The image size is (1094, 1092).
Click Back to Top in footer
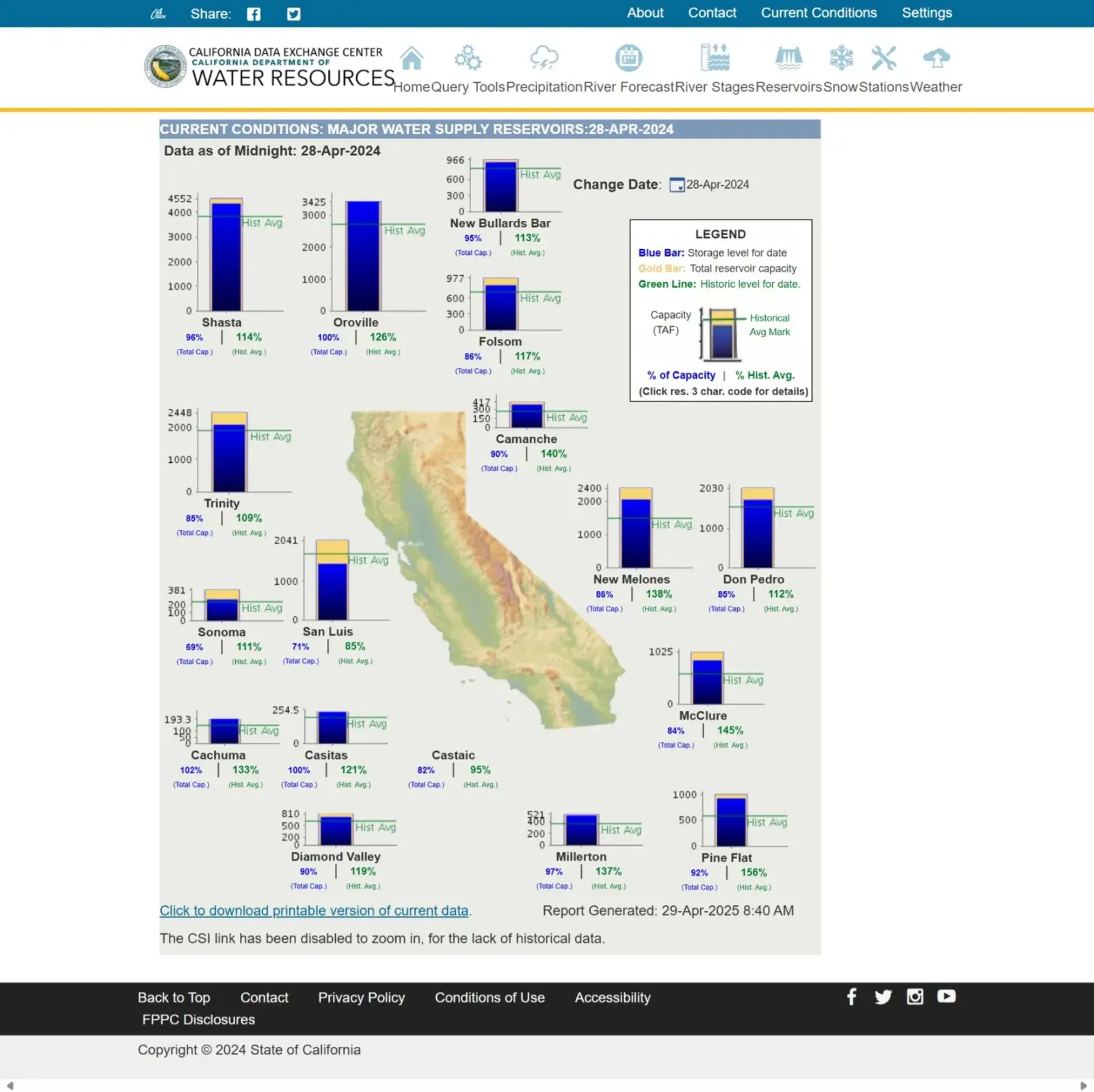[174, 997]
